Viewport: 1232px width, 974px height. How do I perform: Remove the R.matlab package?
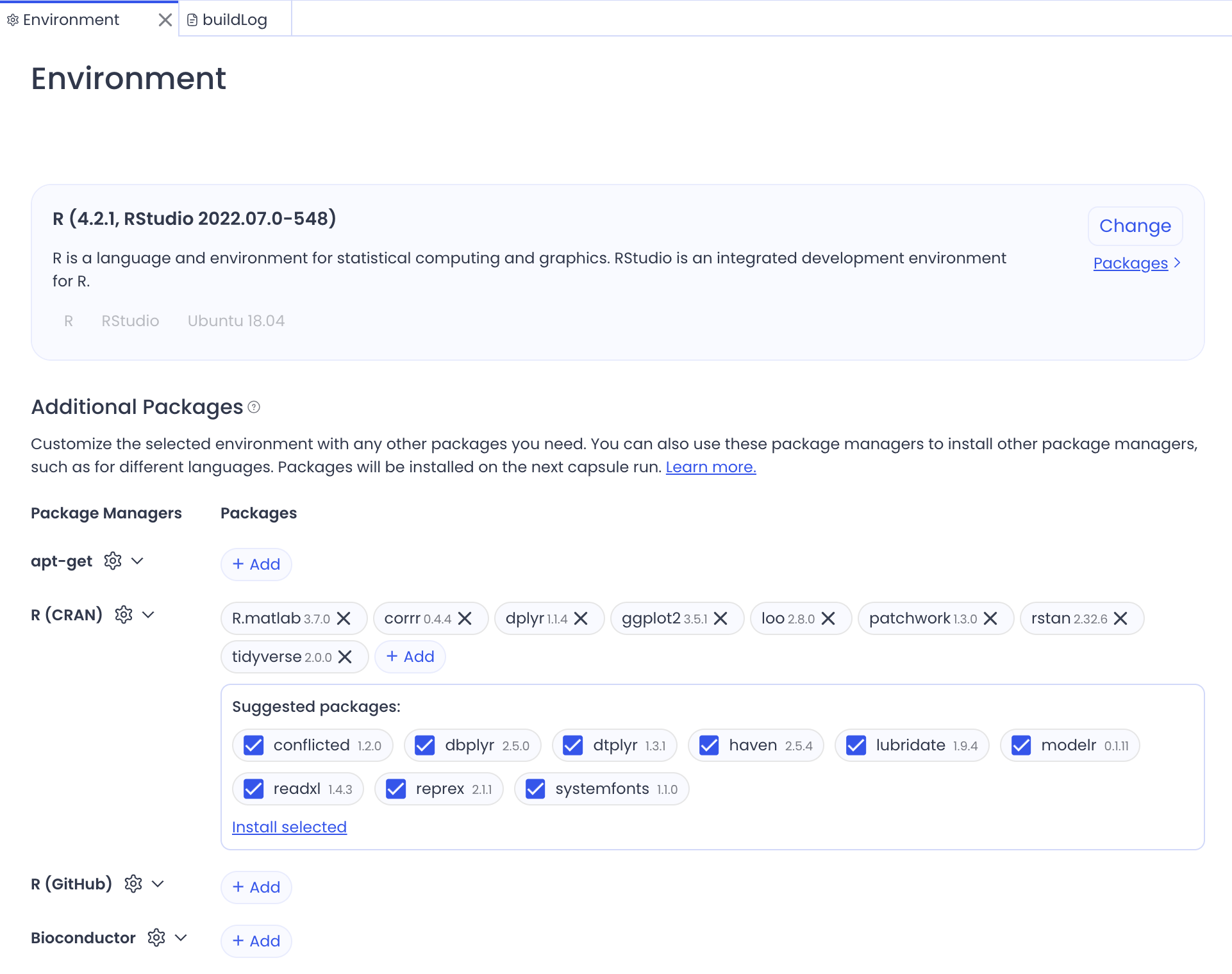click(x=344, y=618)
